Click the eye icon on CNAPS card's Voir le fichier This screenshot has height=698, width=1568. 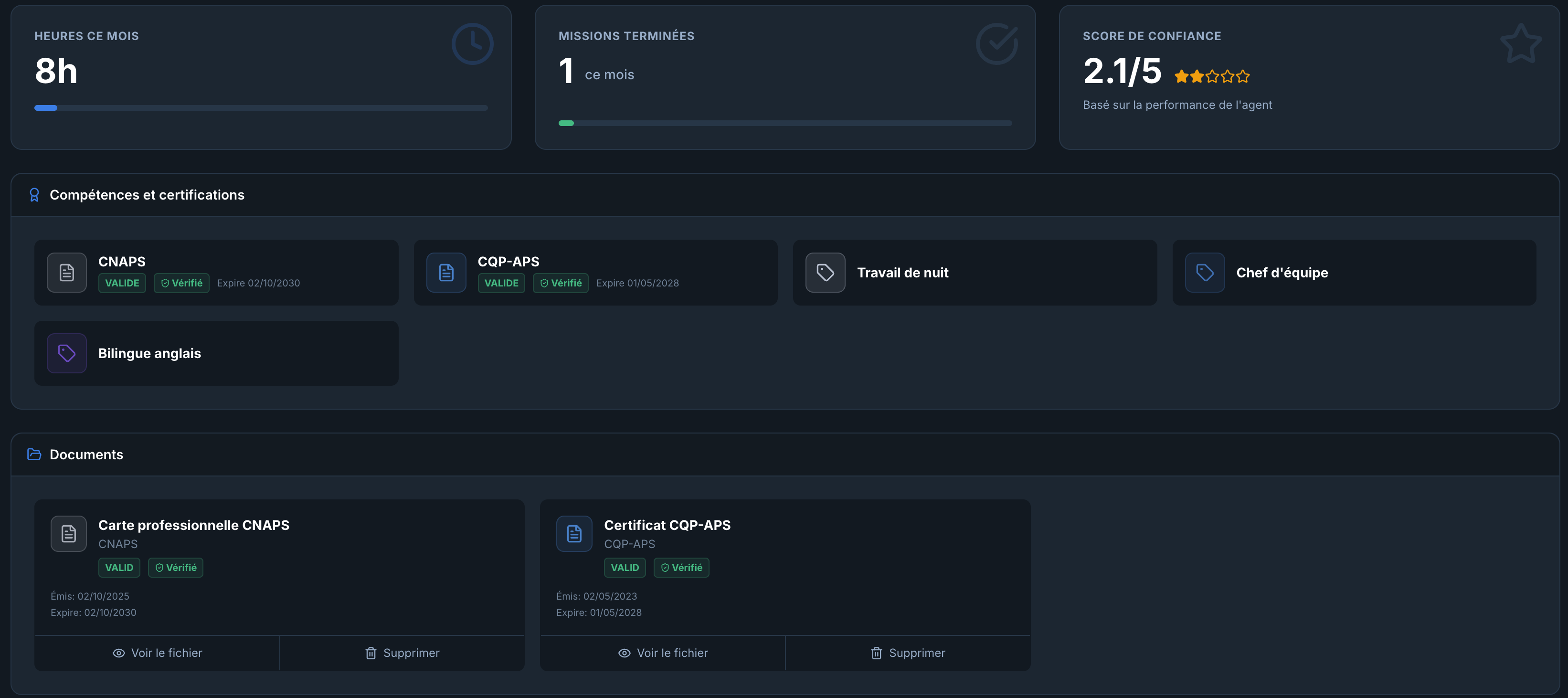[x=119, y=653]
